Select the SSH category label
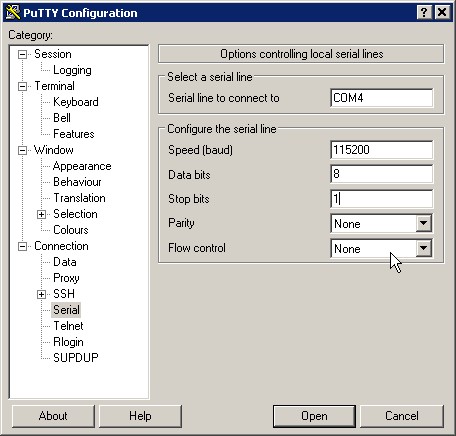The image size is (456, 436). (x=64, y=294)
